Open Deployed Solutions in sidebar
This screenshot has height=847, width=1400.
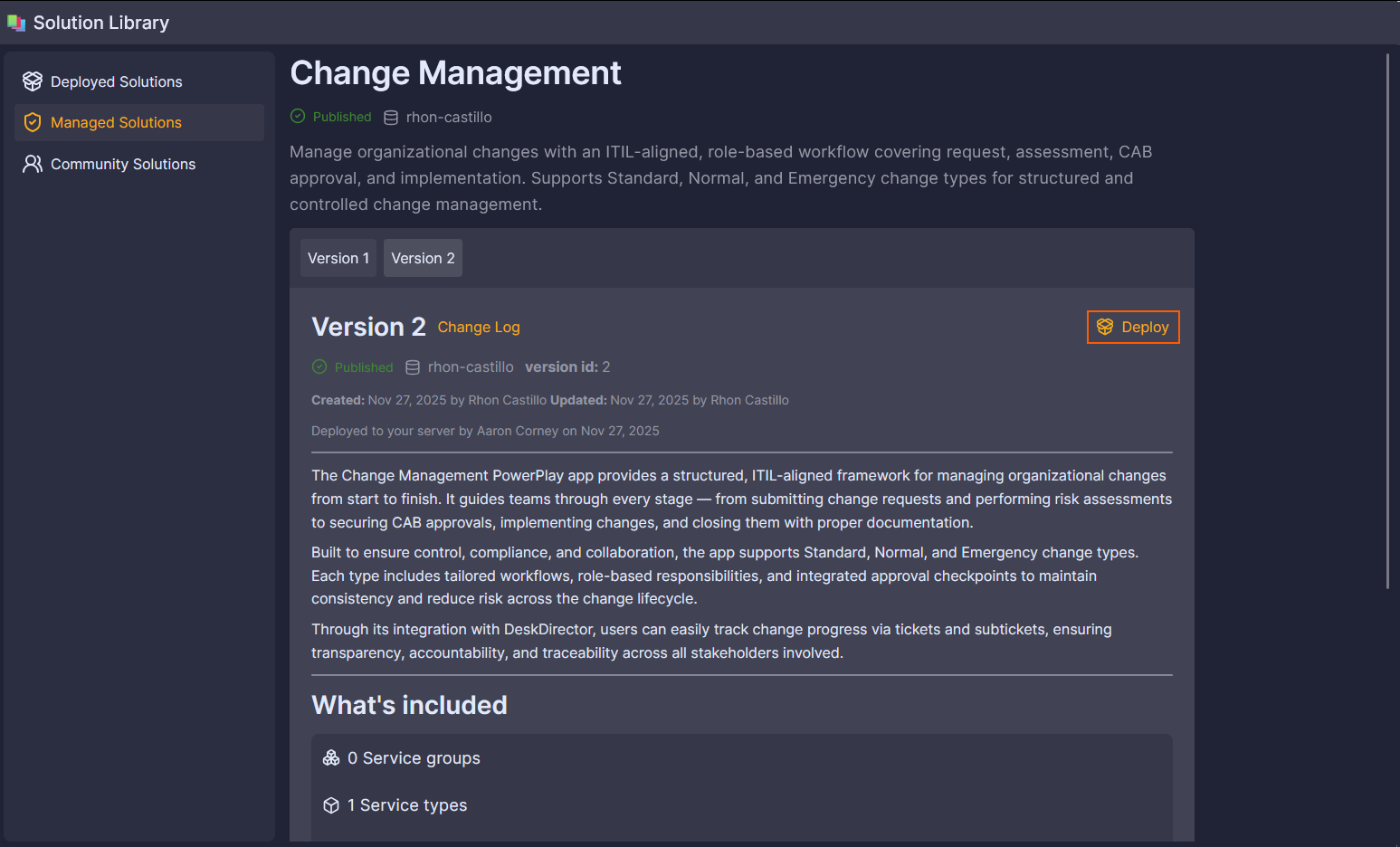click(x=117, y=81)
